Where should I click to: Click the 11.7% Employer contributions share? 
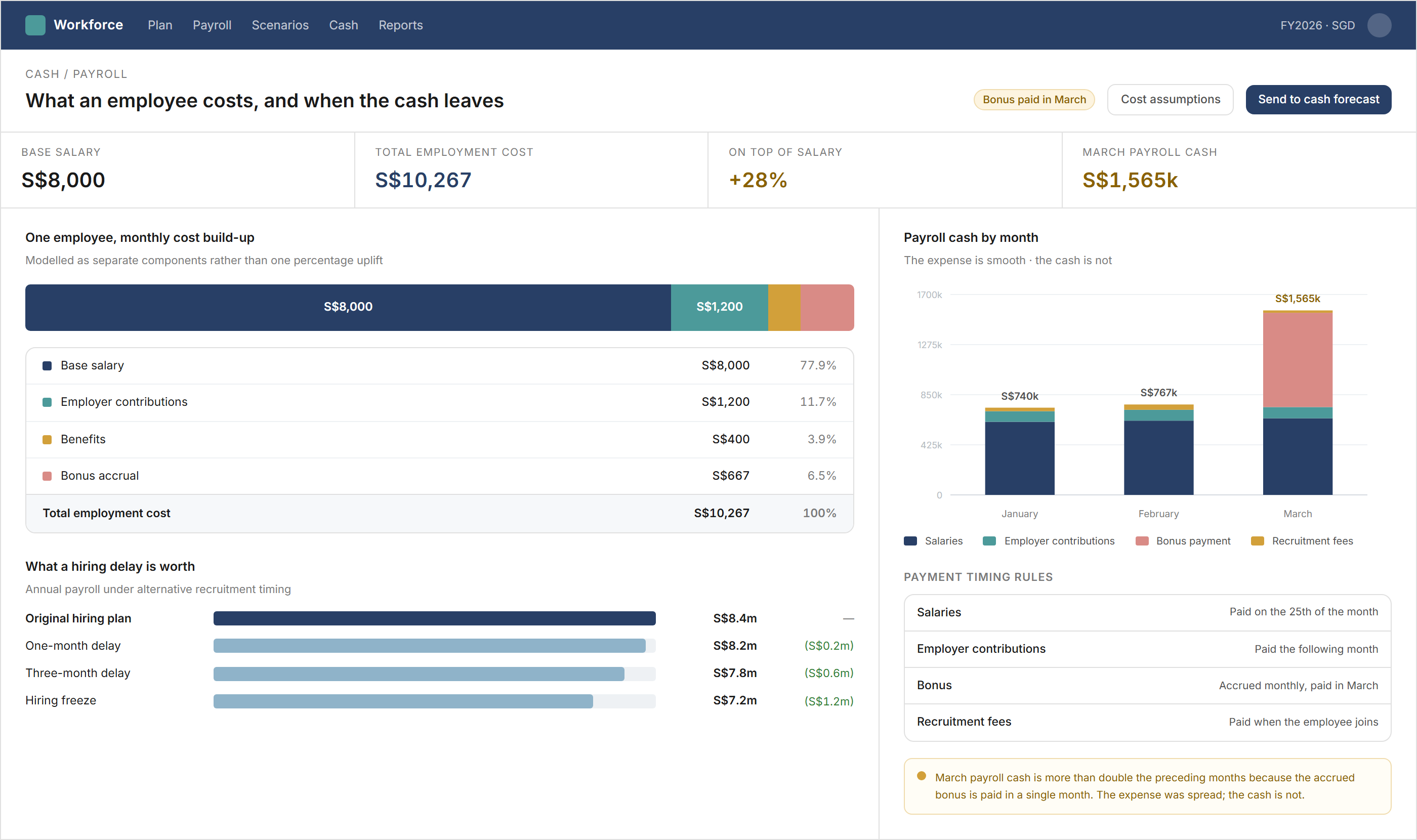[817, 402]
